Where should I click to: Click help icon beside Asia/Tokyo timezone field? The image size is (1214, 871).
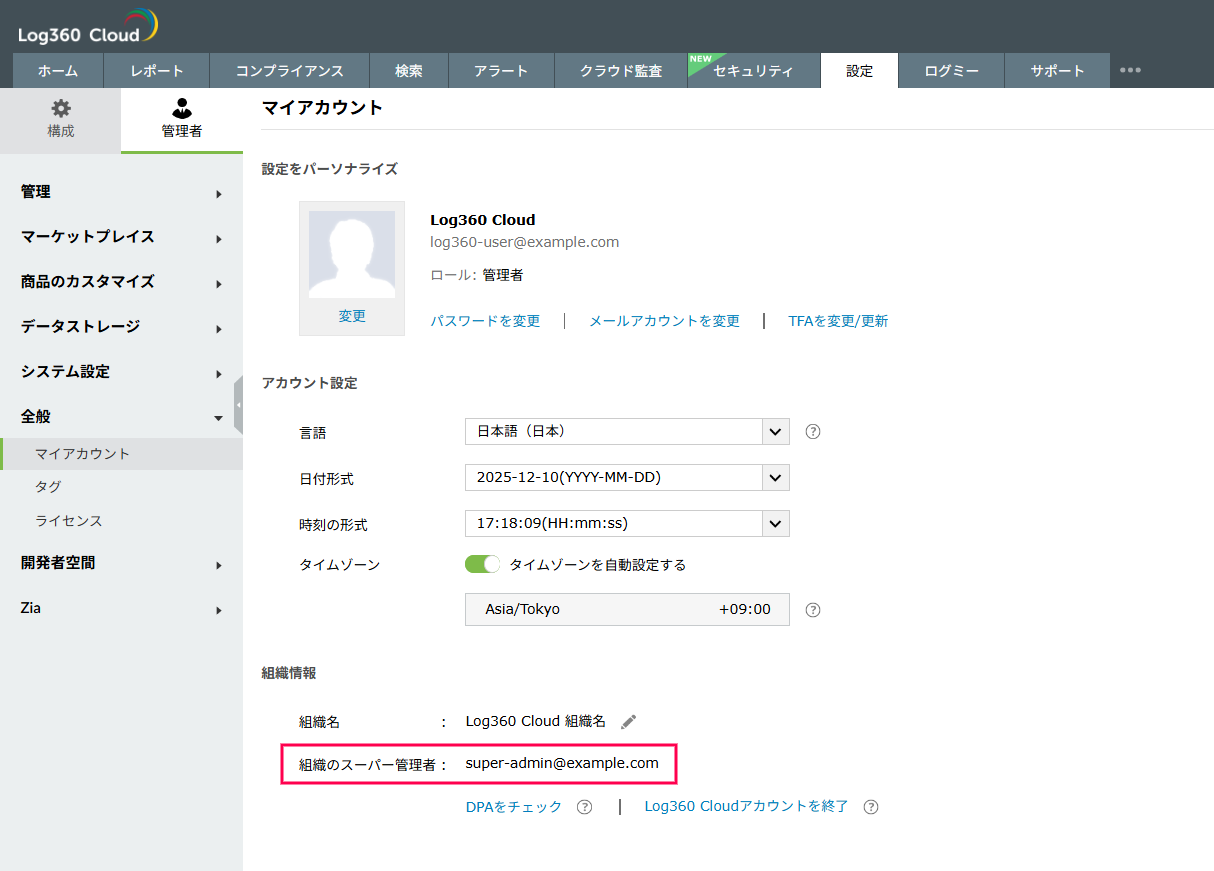(813, 610)
